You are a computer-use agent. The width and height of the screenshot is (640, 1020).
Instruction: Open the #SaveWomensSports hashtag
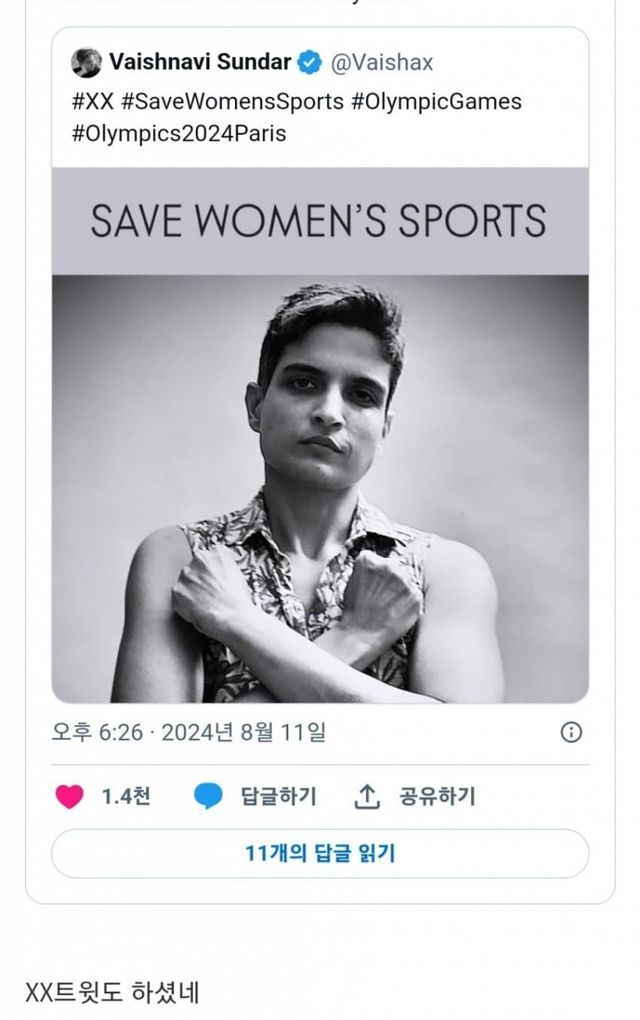point(235,101)
